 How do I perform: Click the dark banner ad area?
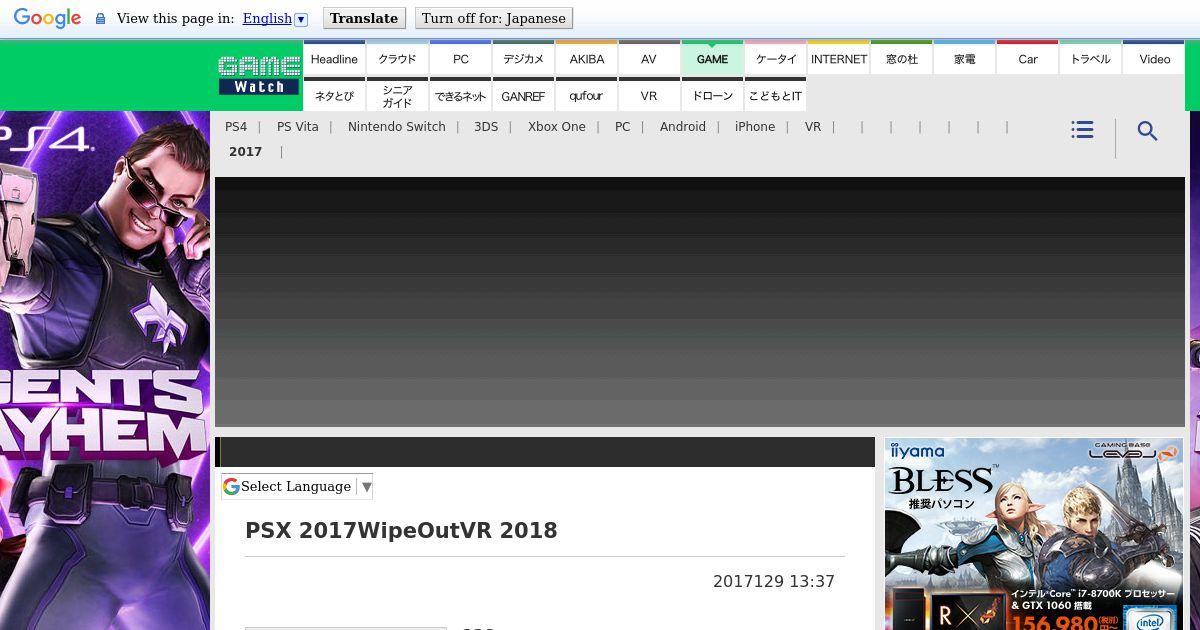click(x=700, y=302)
